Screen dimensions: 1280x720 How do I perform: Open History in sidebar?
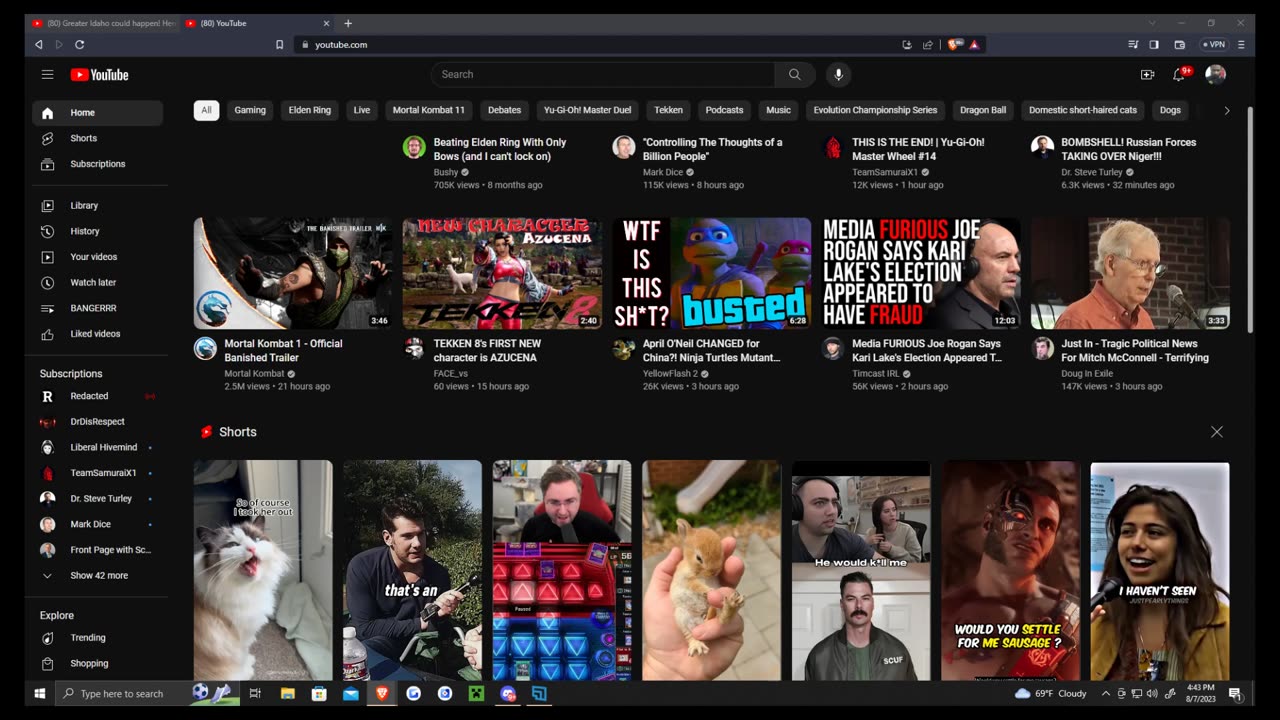pos(98,231)
